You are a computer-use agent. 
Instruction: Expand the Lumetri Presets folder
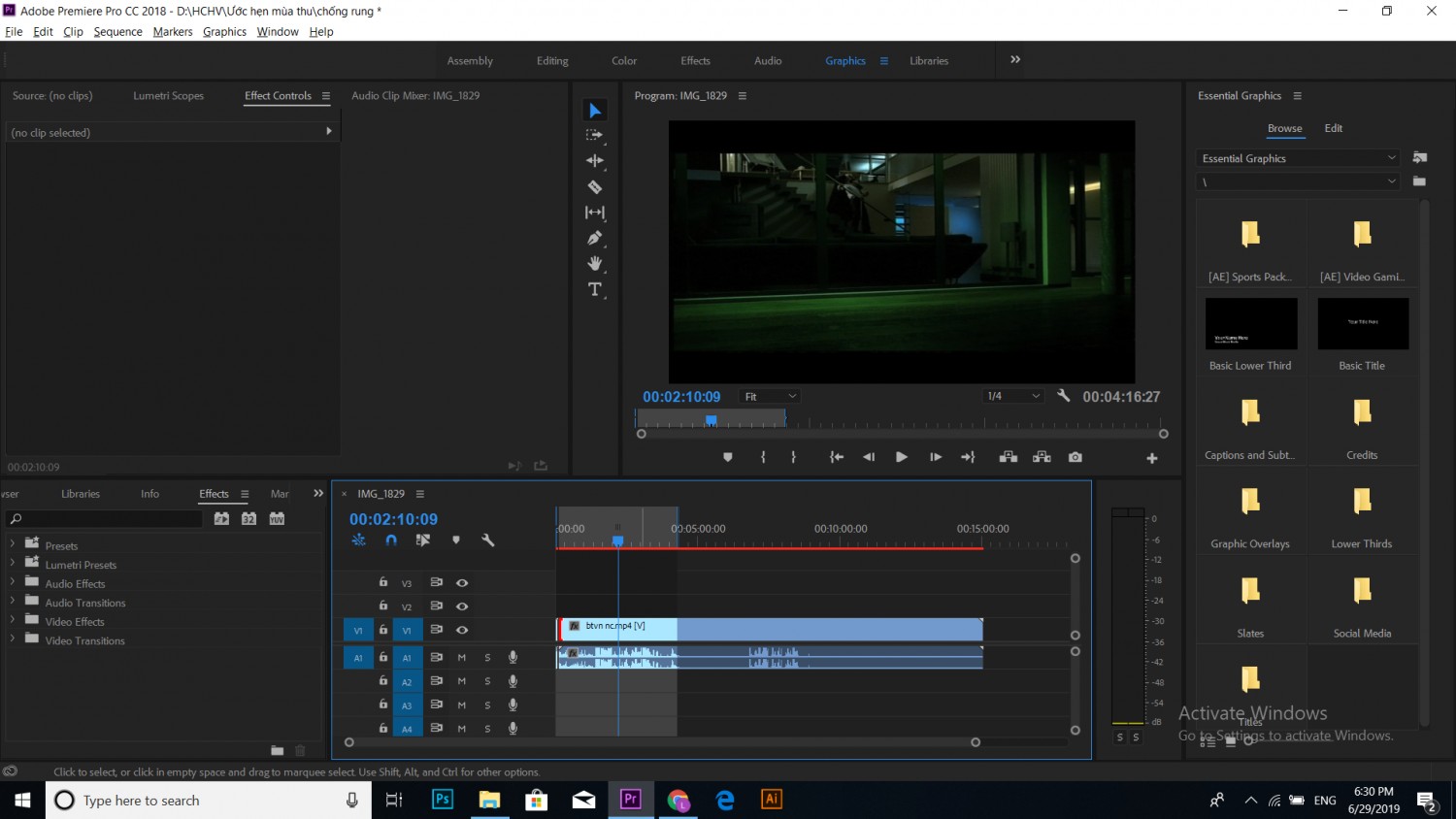[13, 564]
